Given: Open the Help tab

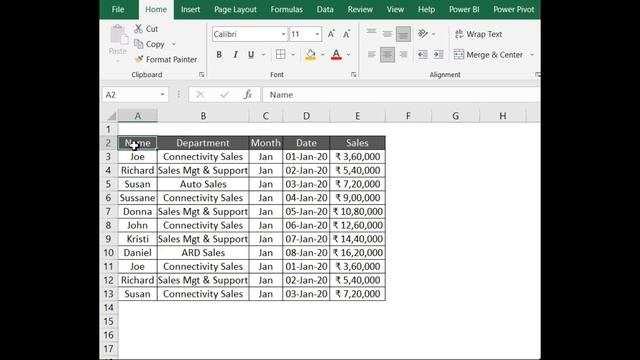Looking at the screenshot, I should (426, 9).
